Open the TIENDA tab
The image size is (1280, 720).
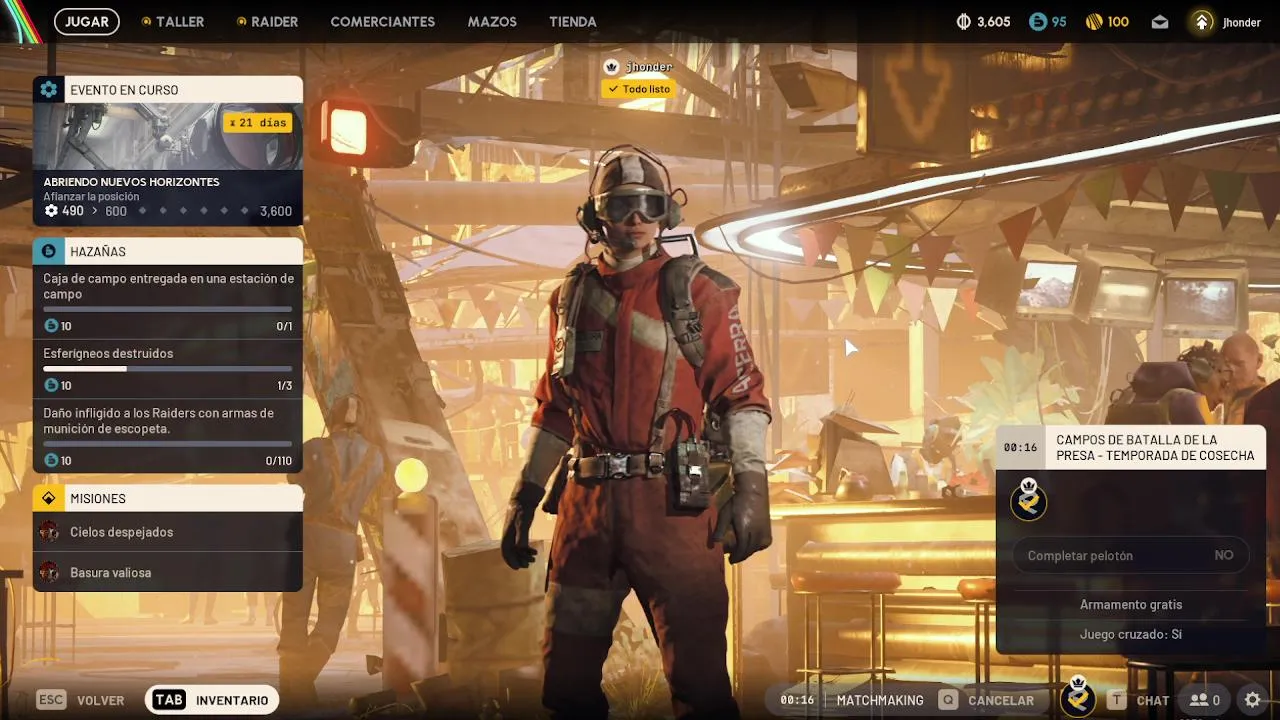[x=573, y=21]
